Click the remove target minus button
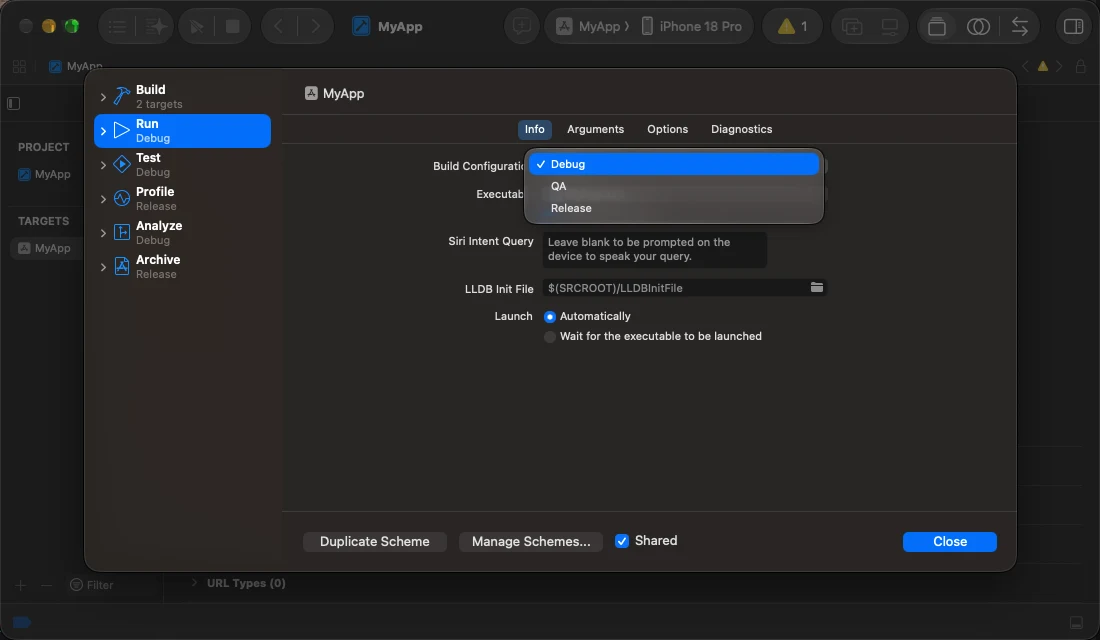The image size is (1100, 640). point(46,585)
